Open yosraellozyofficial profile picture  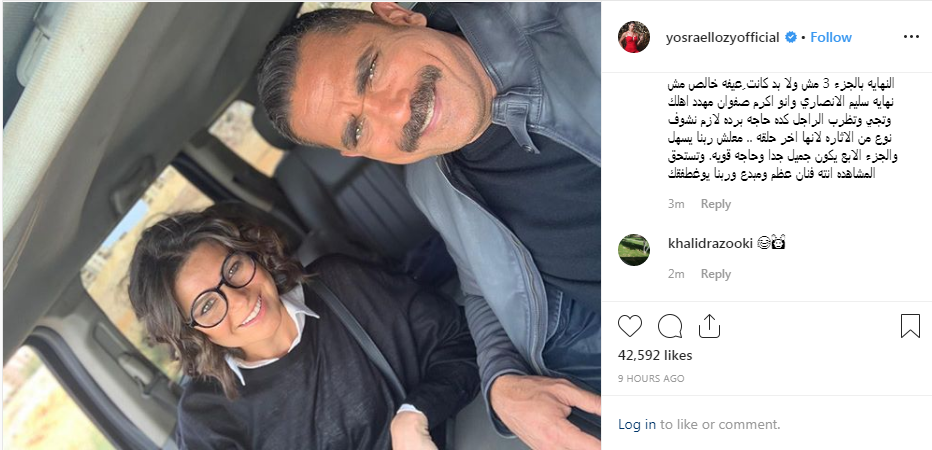tap(634, 37)
